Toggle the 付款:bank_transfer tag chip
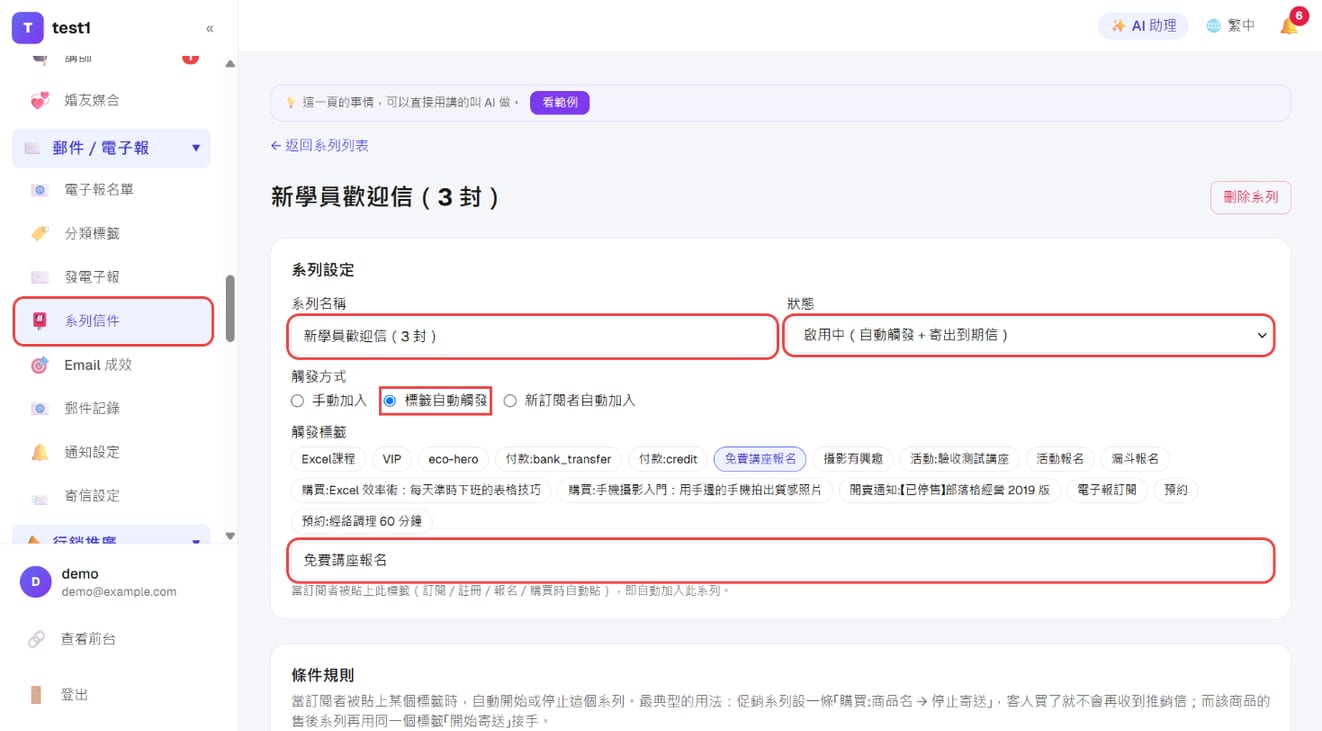The height and width of the screenshot is (731, 1322). point(558,459)
